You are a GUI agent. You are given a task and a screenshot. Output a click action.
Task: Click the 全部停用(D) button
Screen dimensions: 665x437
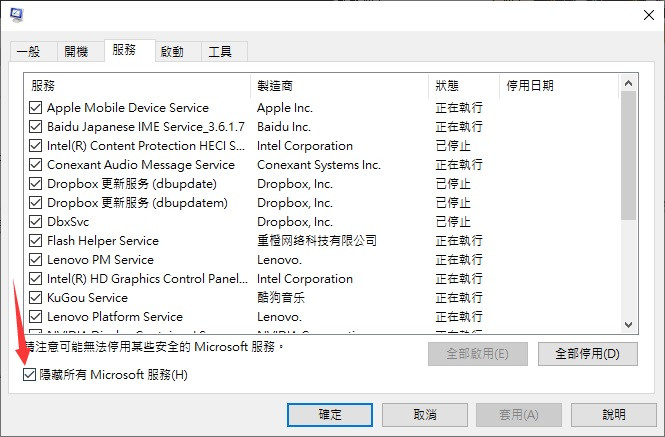coord(588,354)
